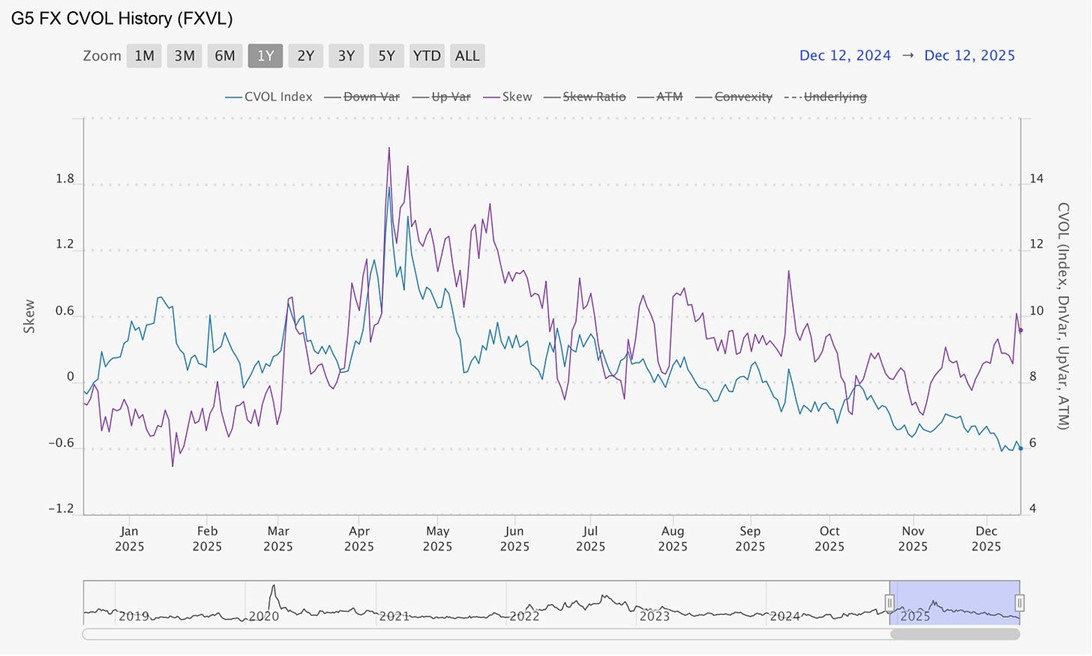Click the active 1Y zoom button

265,56
